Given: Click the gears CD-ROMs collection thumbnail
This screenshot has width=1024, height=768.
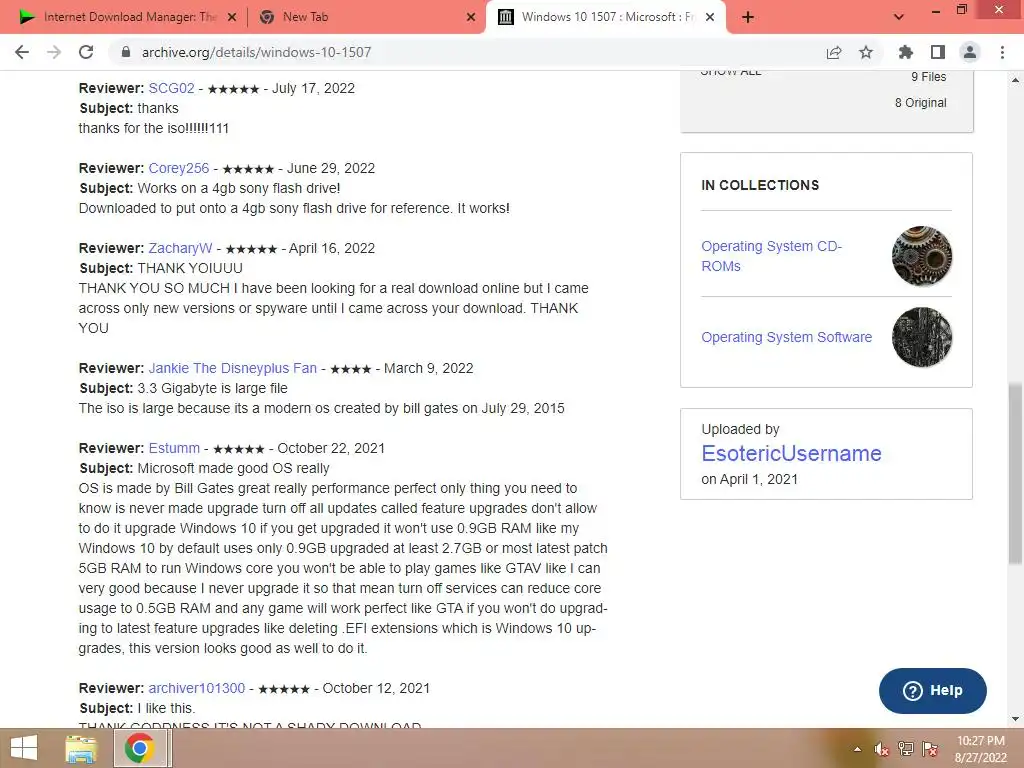Looking at the screenshot, I should 921,256.
